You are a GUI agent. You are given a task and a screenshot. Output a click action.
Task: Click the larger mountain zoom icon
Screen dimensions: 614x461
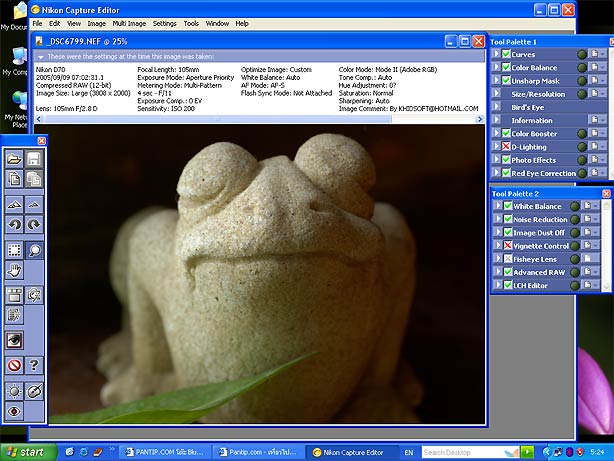click(x=14, y=204)
